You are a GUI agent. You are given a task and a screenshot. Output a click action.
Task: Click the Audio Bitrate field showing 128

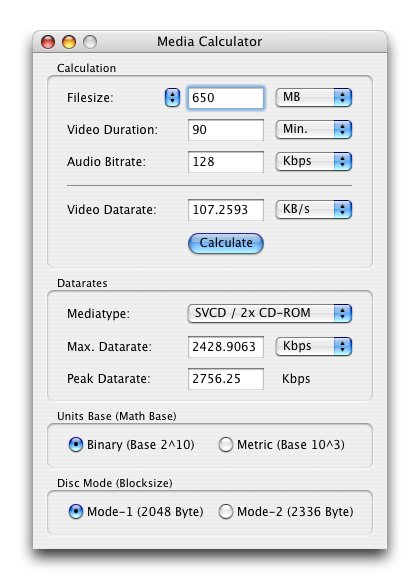pos(226,162)
